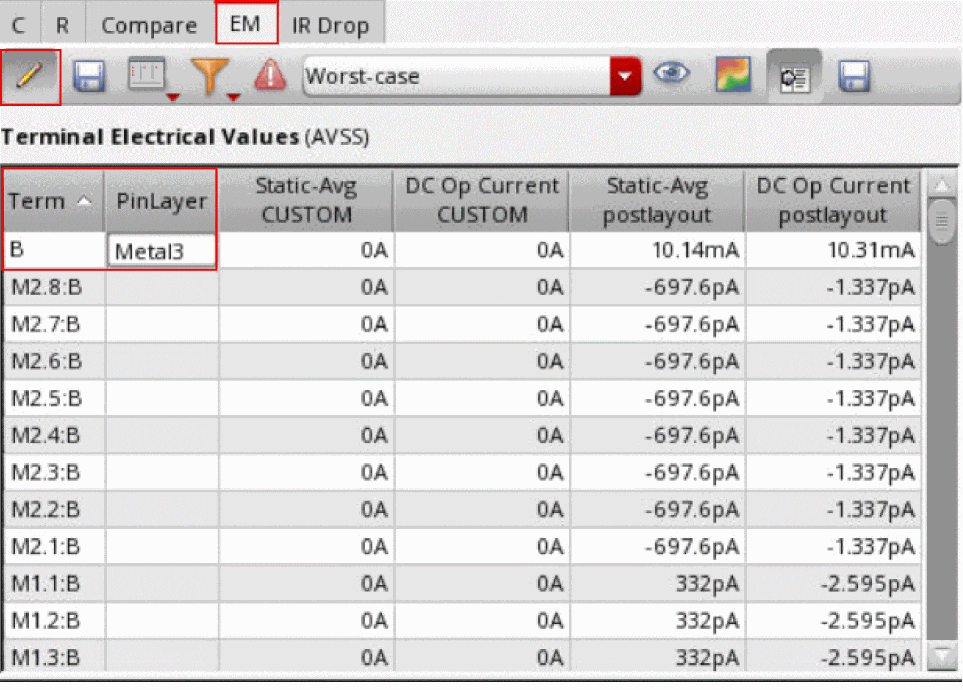This screenshot has height=690, width=963.
Task: Click the Metal3 PinLayer input field
Action: click(x=161, y=252)
